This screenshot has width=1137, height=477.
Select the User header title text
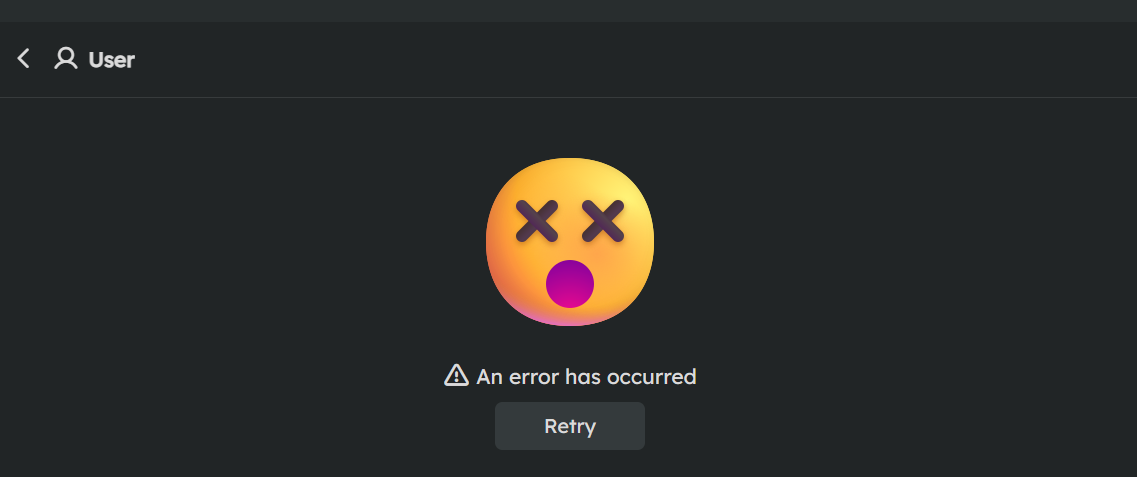[x=112, y=59]
